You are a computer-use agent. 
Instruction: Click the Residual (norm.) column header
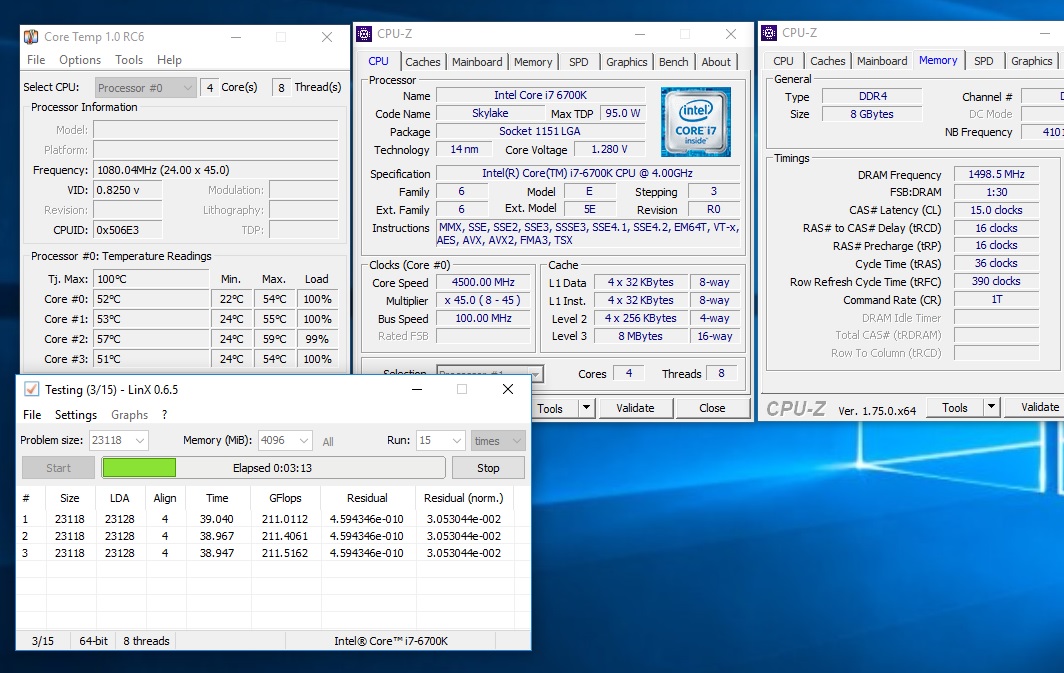click(x=463, y=498)
